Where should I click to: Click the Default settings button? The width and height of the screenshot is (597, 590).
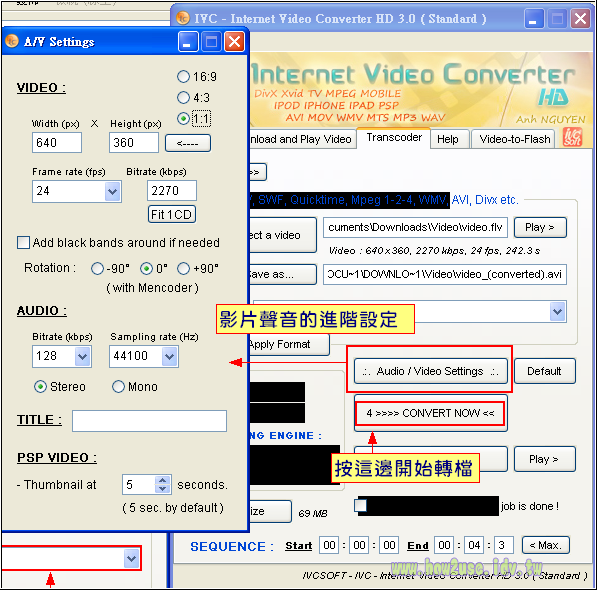point(544,371)
